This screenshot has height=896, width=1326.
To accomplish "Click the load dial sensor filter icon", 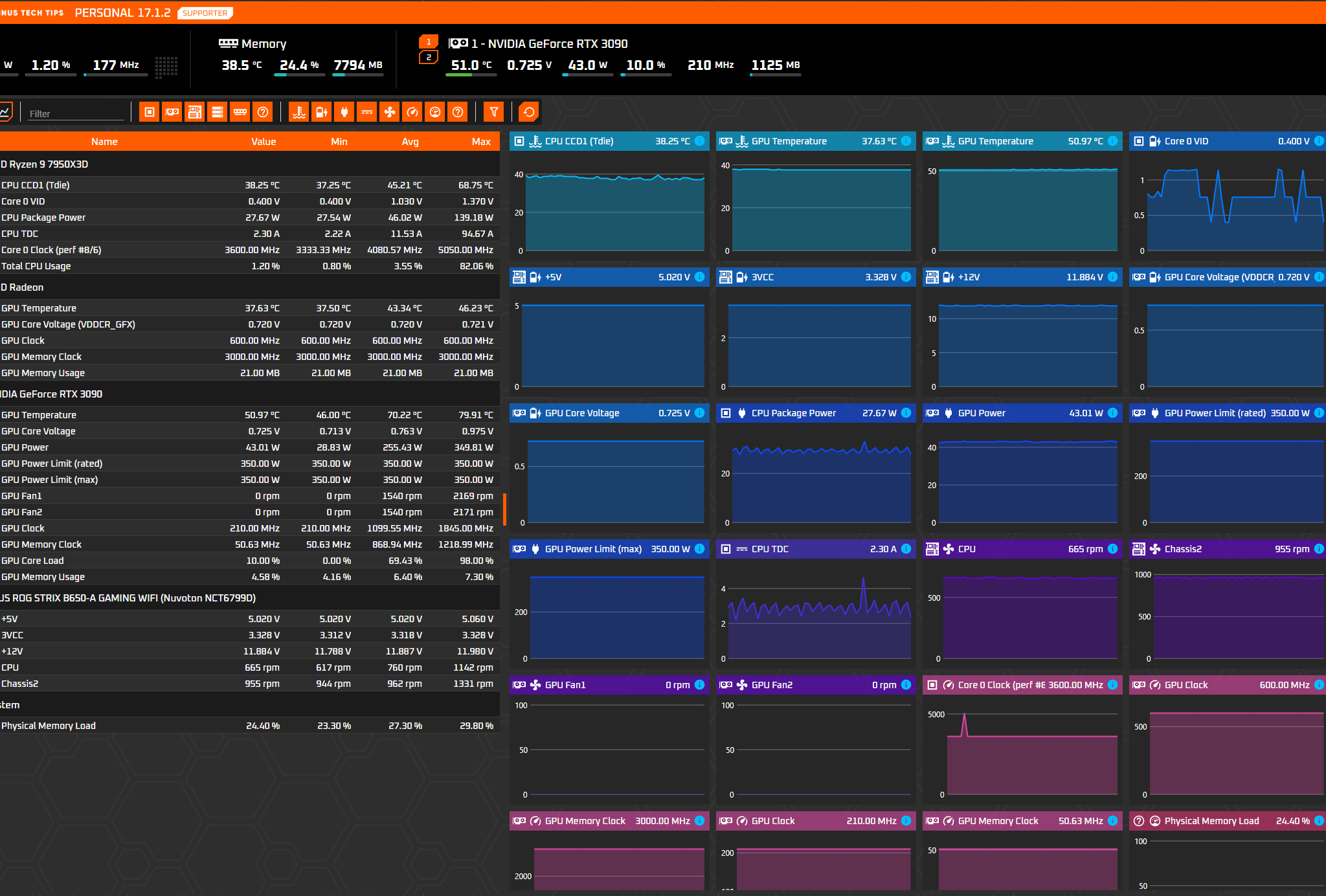I will click(434, 112).
